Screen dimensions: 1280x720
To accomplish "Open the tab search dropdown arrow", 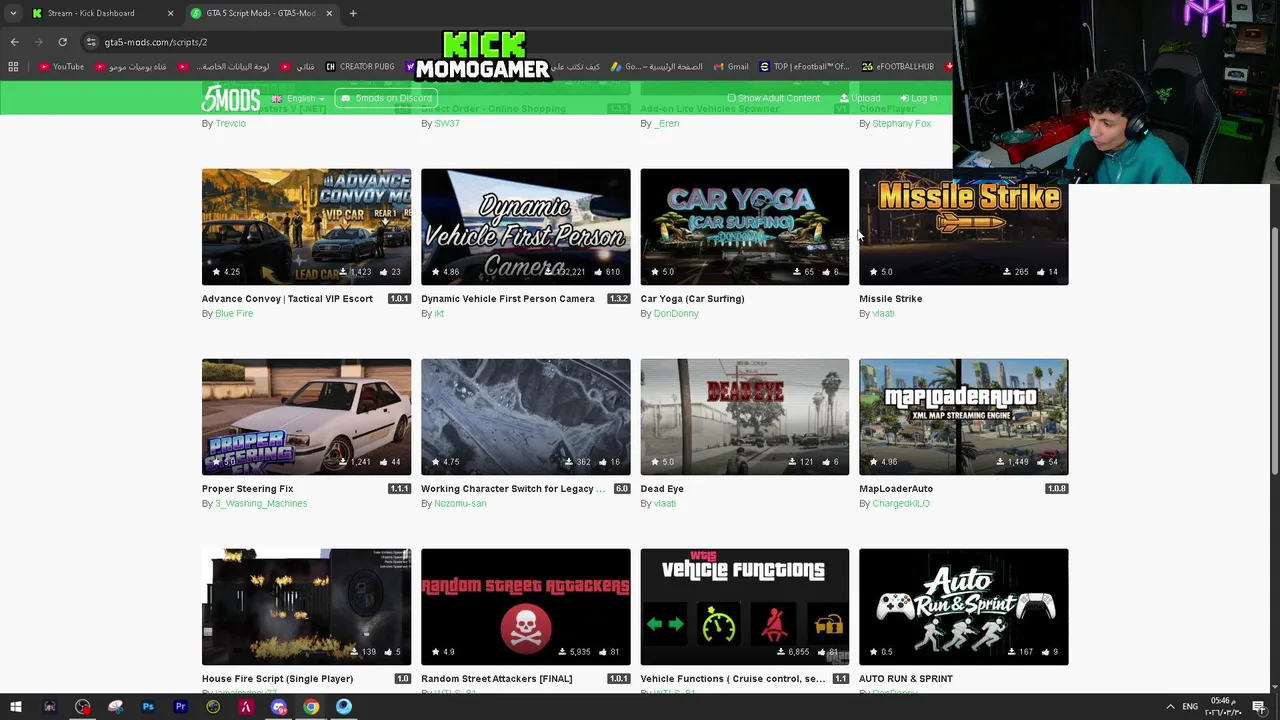I will tap(13, 13).
